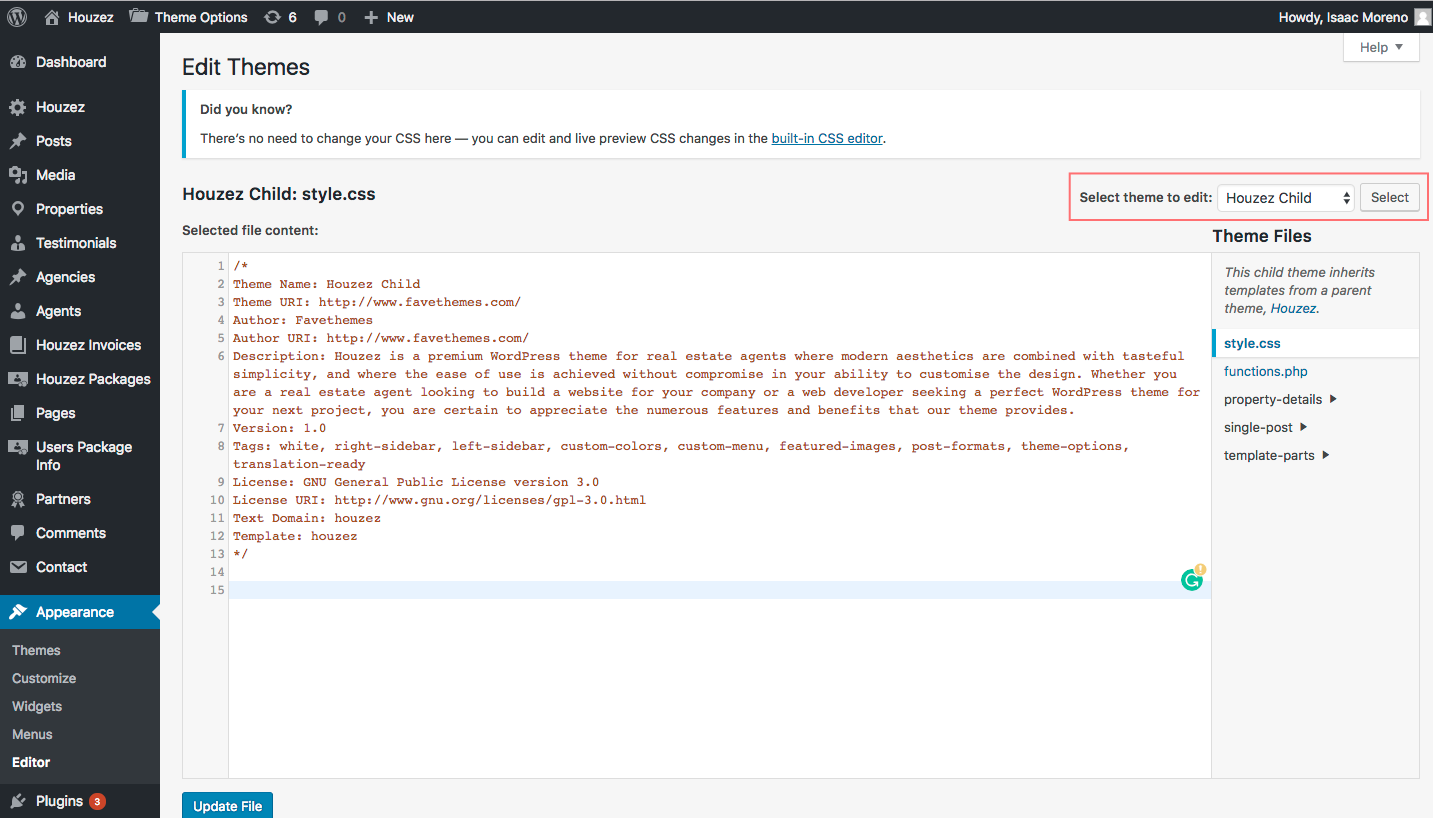1433x818 pixels.
Task: Open the Houzez sidebar menu
Action: 80,107
